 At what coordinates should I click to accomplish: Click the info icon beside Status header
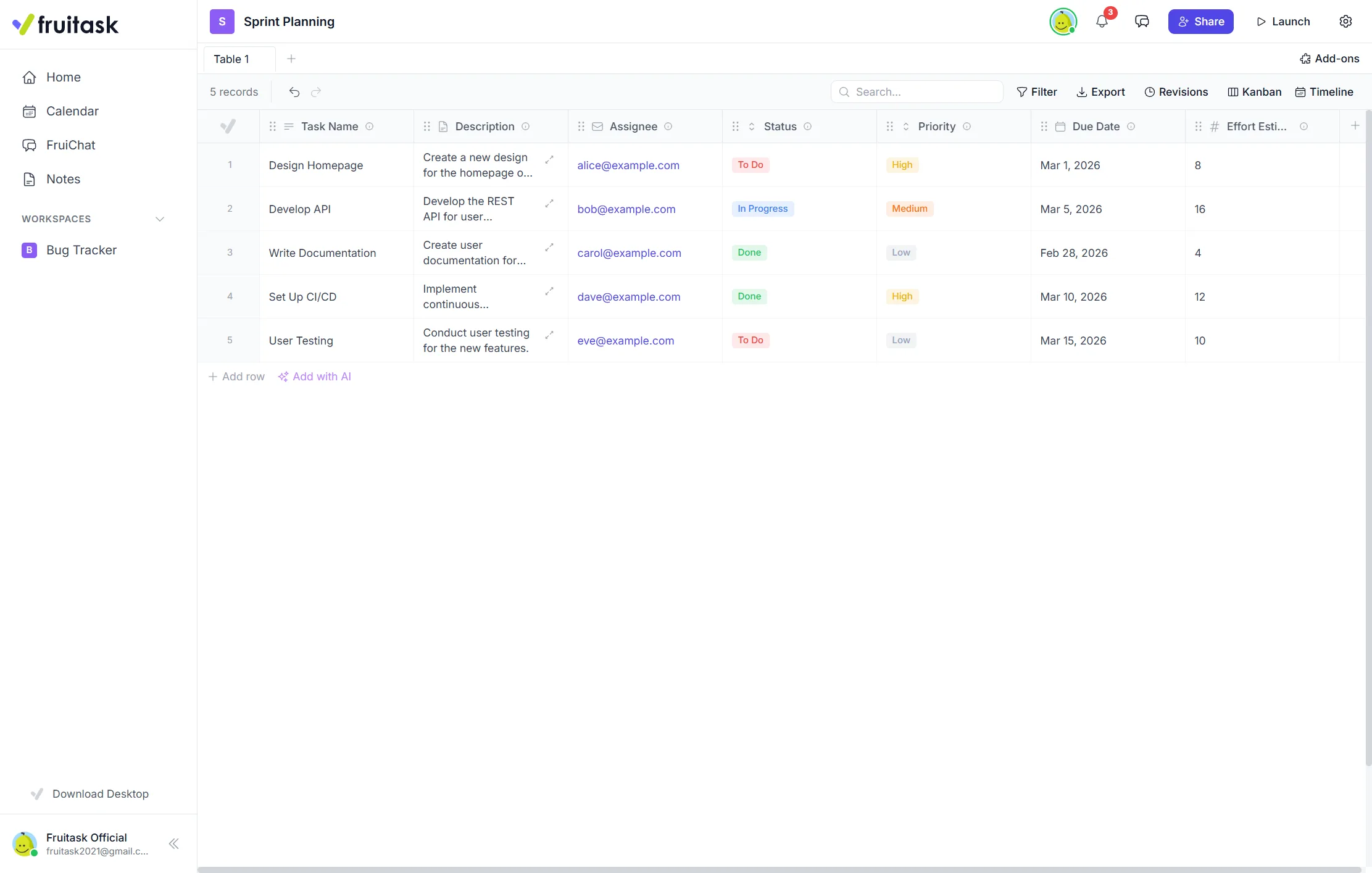tap(808, 127)
